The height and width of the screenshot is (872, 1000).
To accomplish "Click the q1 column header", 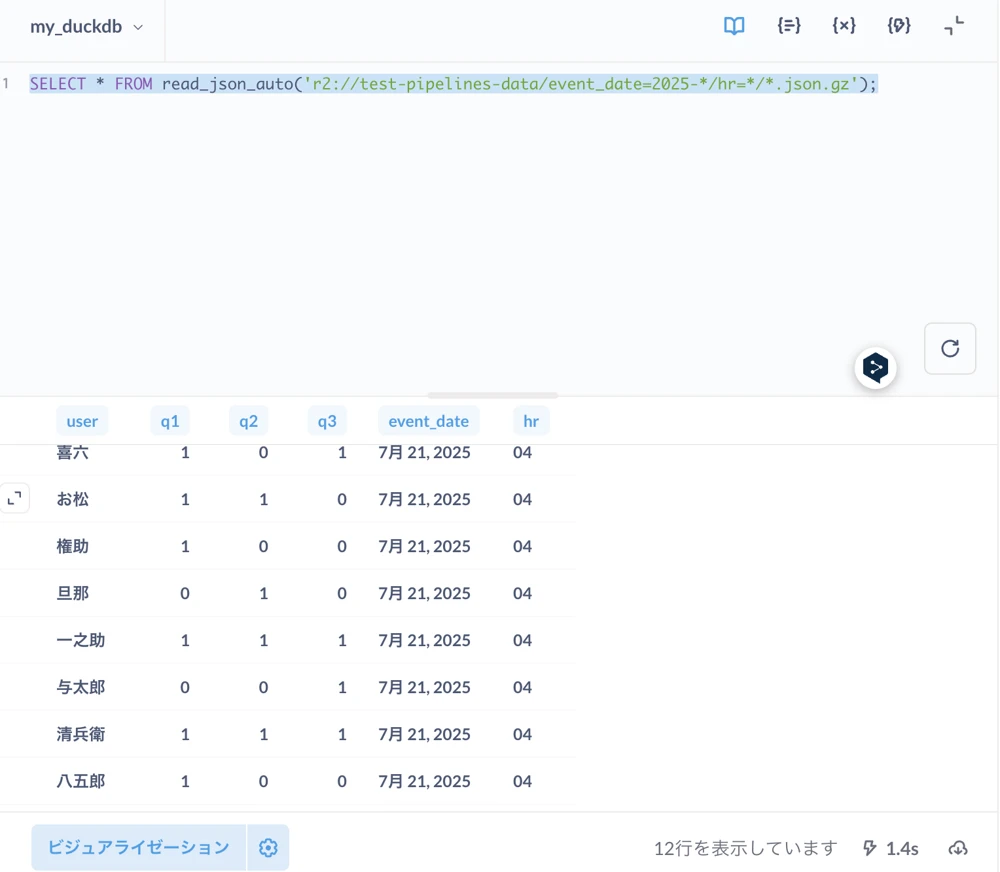I will pyautogui.click(x=170, y=421).
